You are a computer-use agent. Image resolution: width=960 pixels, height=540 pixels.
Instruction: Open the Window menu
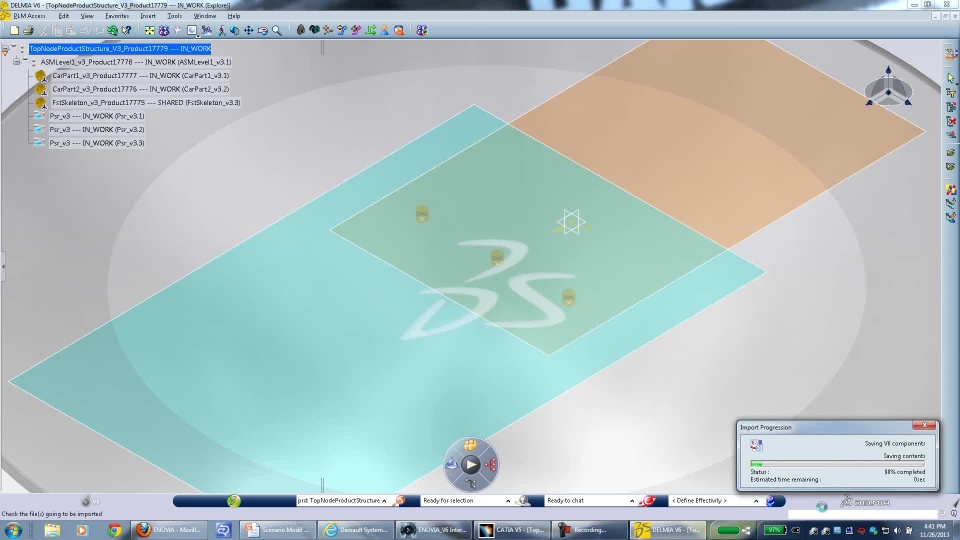tap(204, 16)
